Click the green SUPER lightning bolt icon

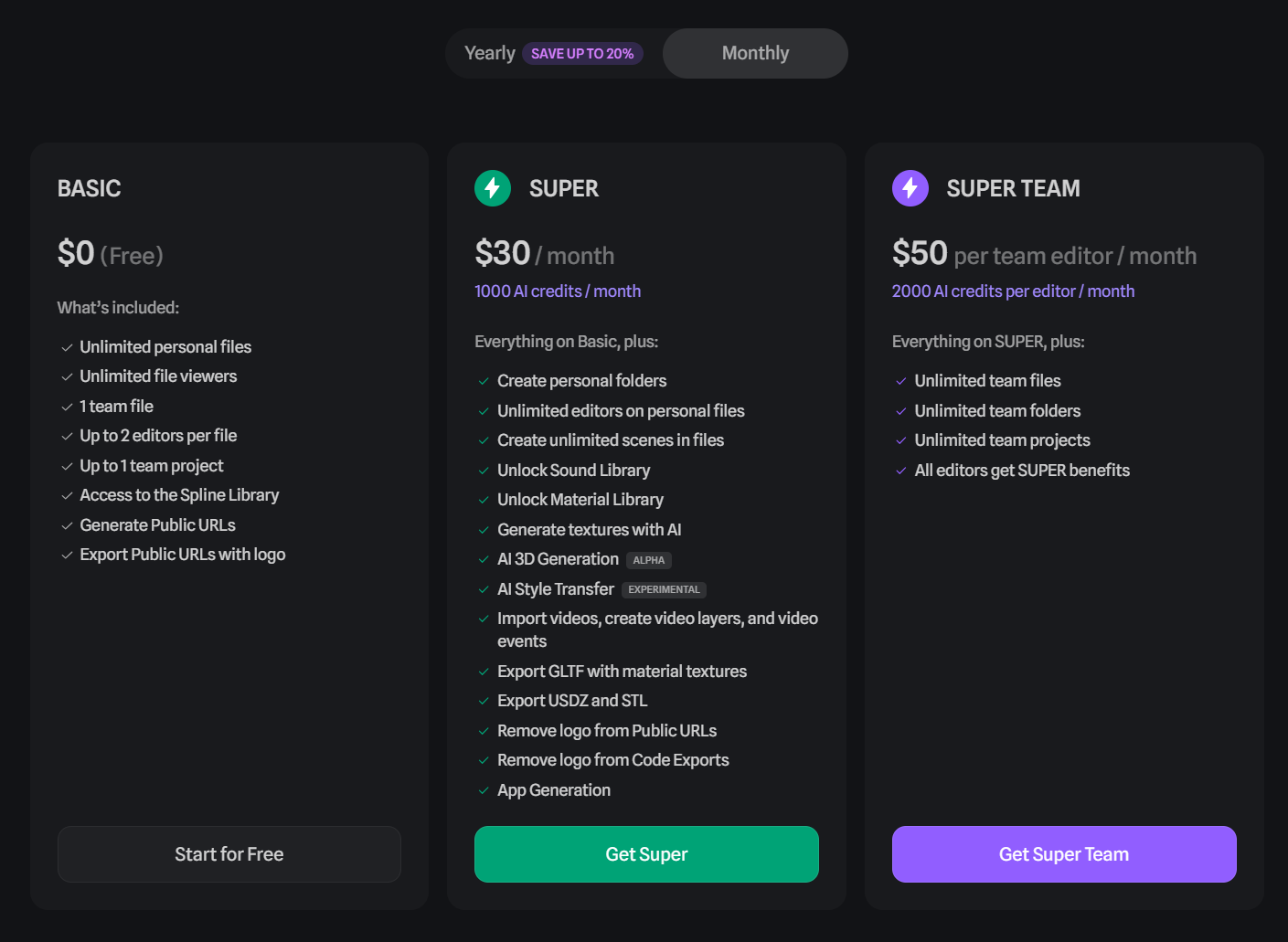tap(492, 188)
